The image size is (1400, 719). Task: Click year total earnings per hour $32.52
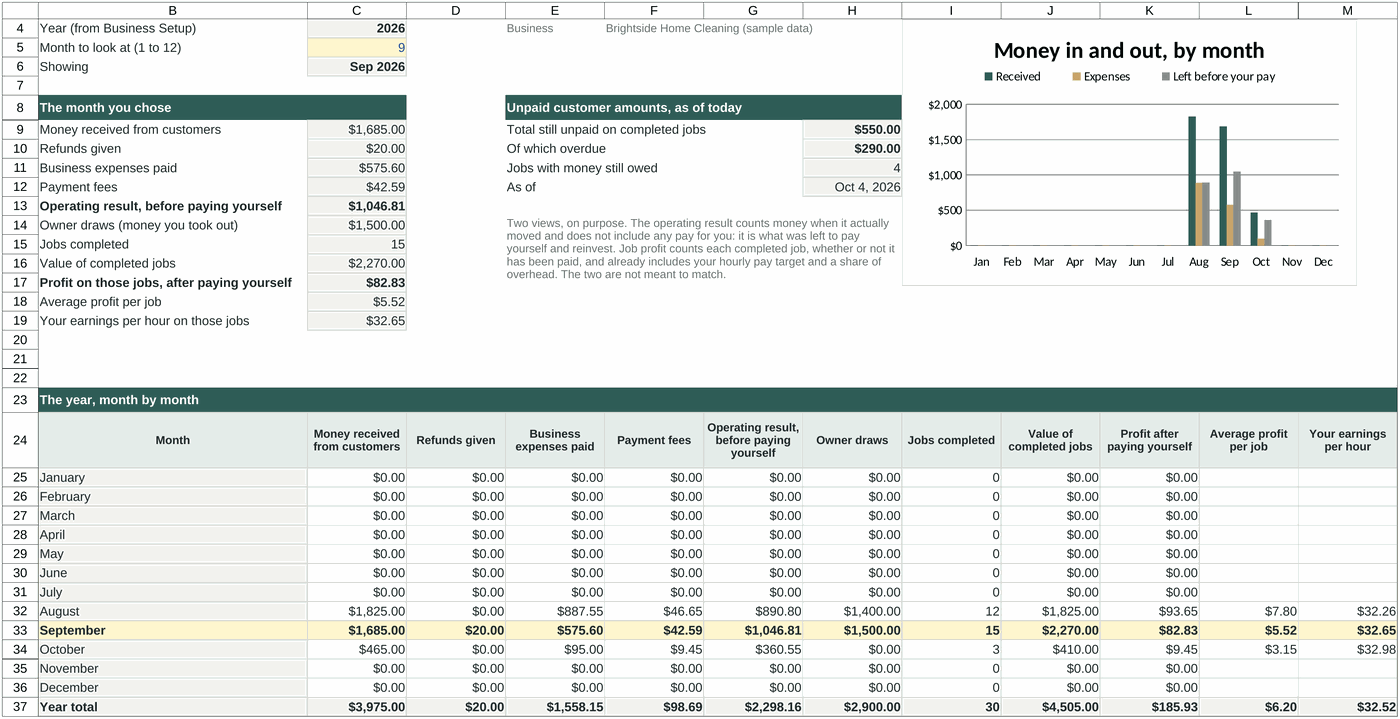pos(1347,707)
